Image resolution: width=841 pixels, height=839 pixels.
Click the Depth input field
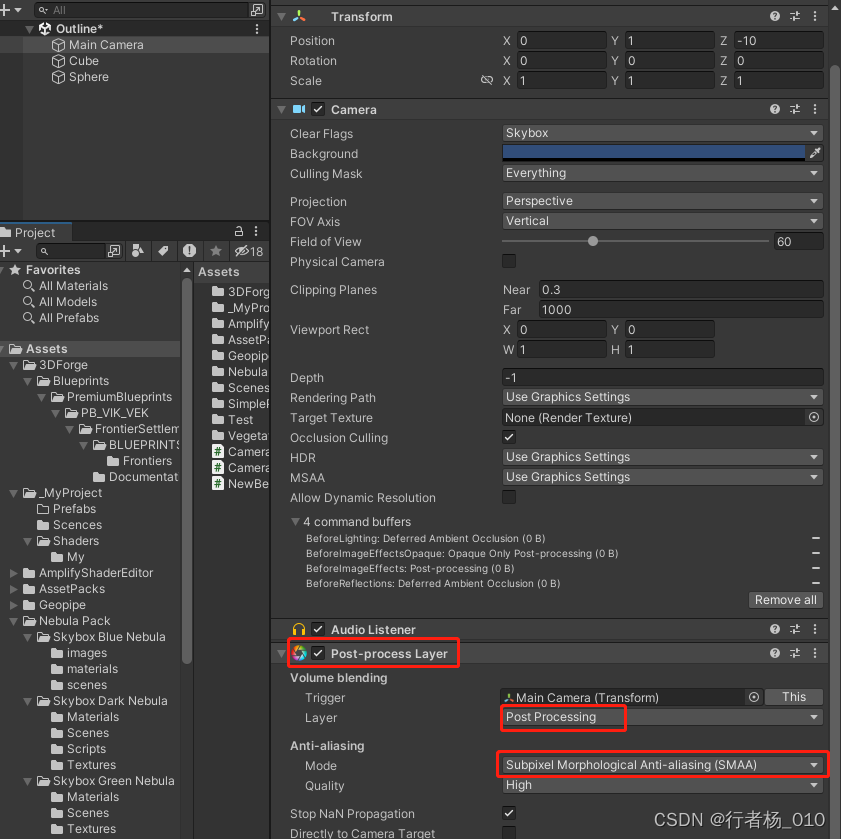[662, 377]
